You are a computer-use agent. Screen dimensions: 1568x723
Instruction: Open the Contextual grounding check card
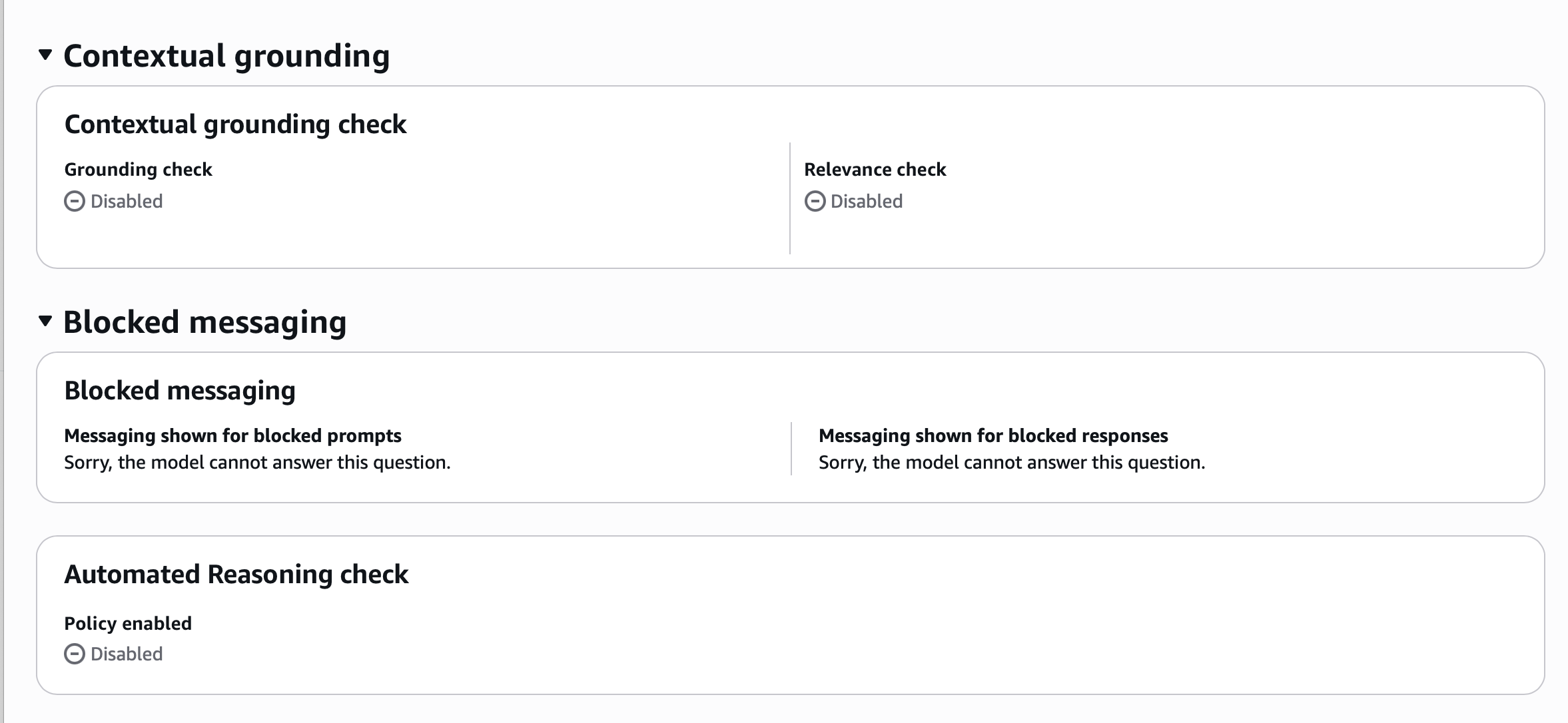(x=234, y=124)
